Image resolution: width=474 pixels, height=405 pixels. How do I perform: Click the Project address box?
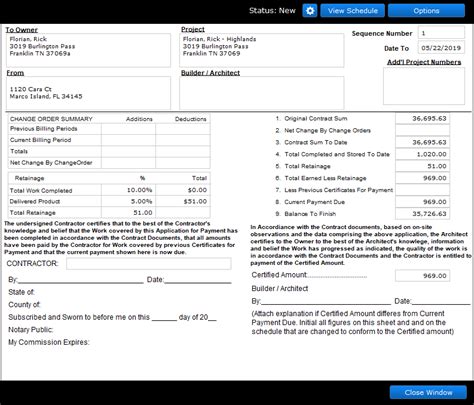[x=262, y=50]
